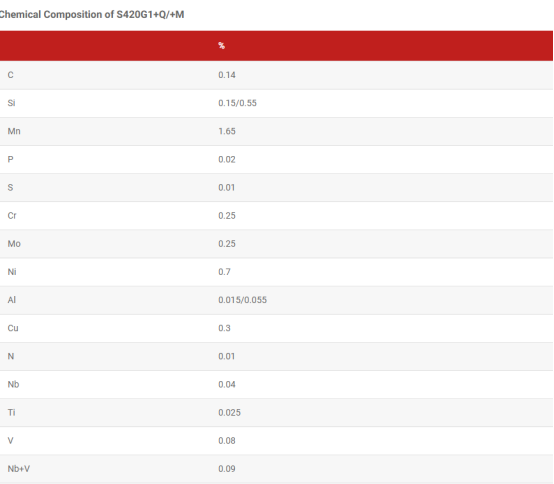
Task: Click the 0.025 titanium value
Action: (229, 413)
